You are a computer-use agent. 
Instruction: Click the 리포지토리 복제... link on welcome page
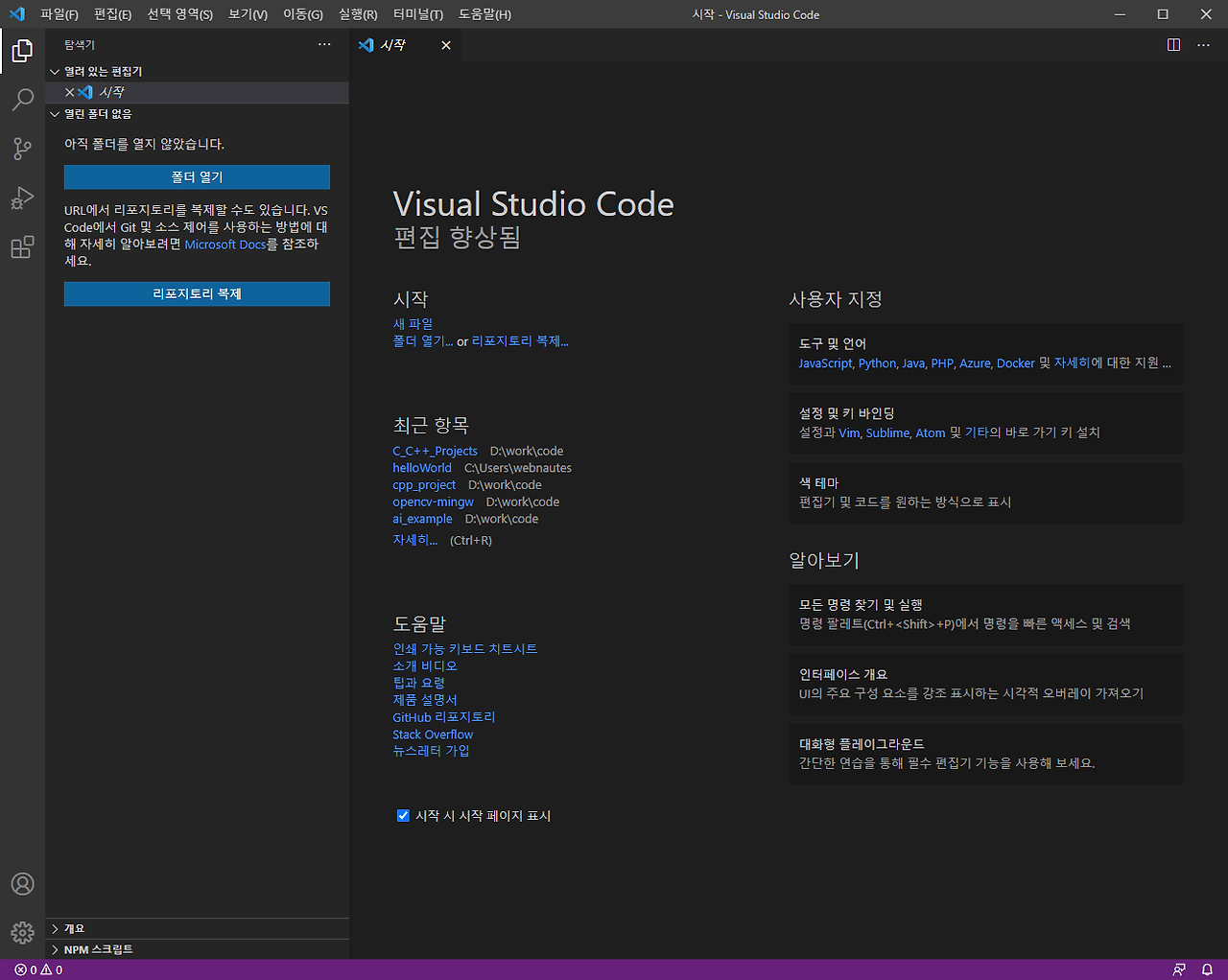click(x=520, y=341)
